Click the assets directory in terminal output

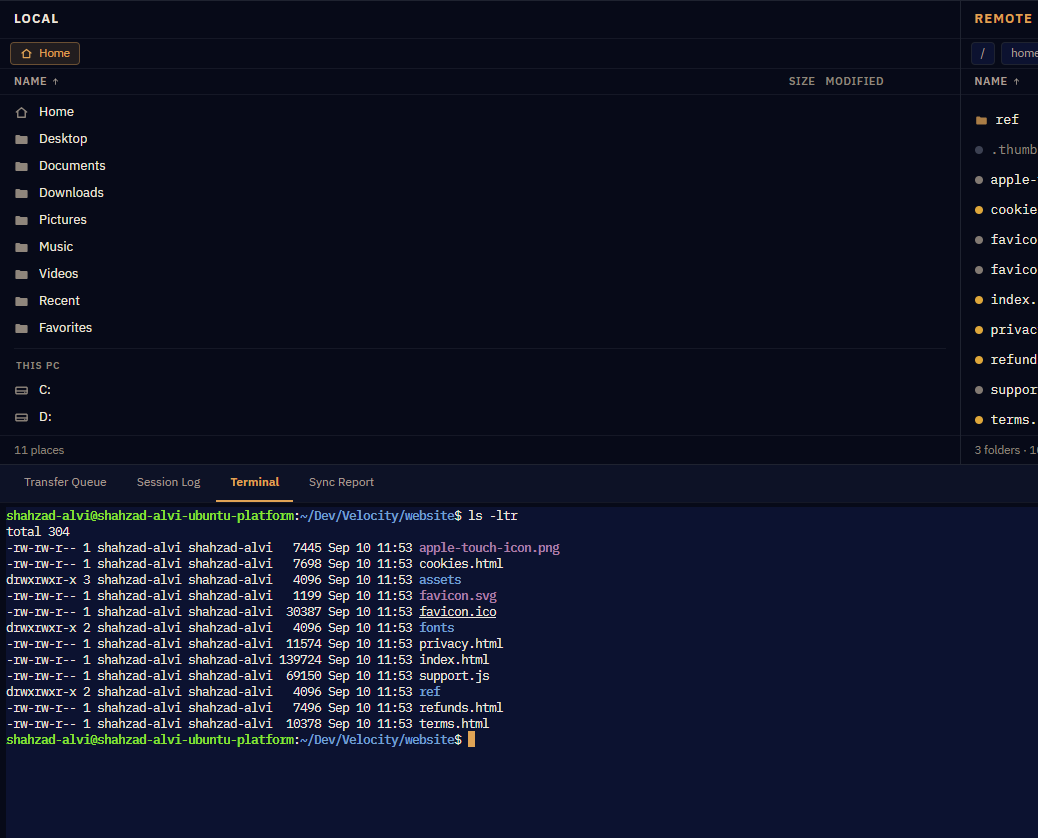pos(440,580)
